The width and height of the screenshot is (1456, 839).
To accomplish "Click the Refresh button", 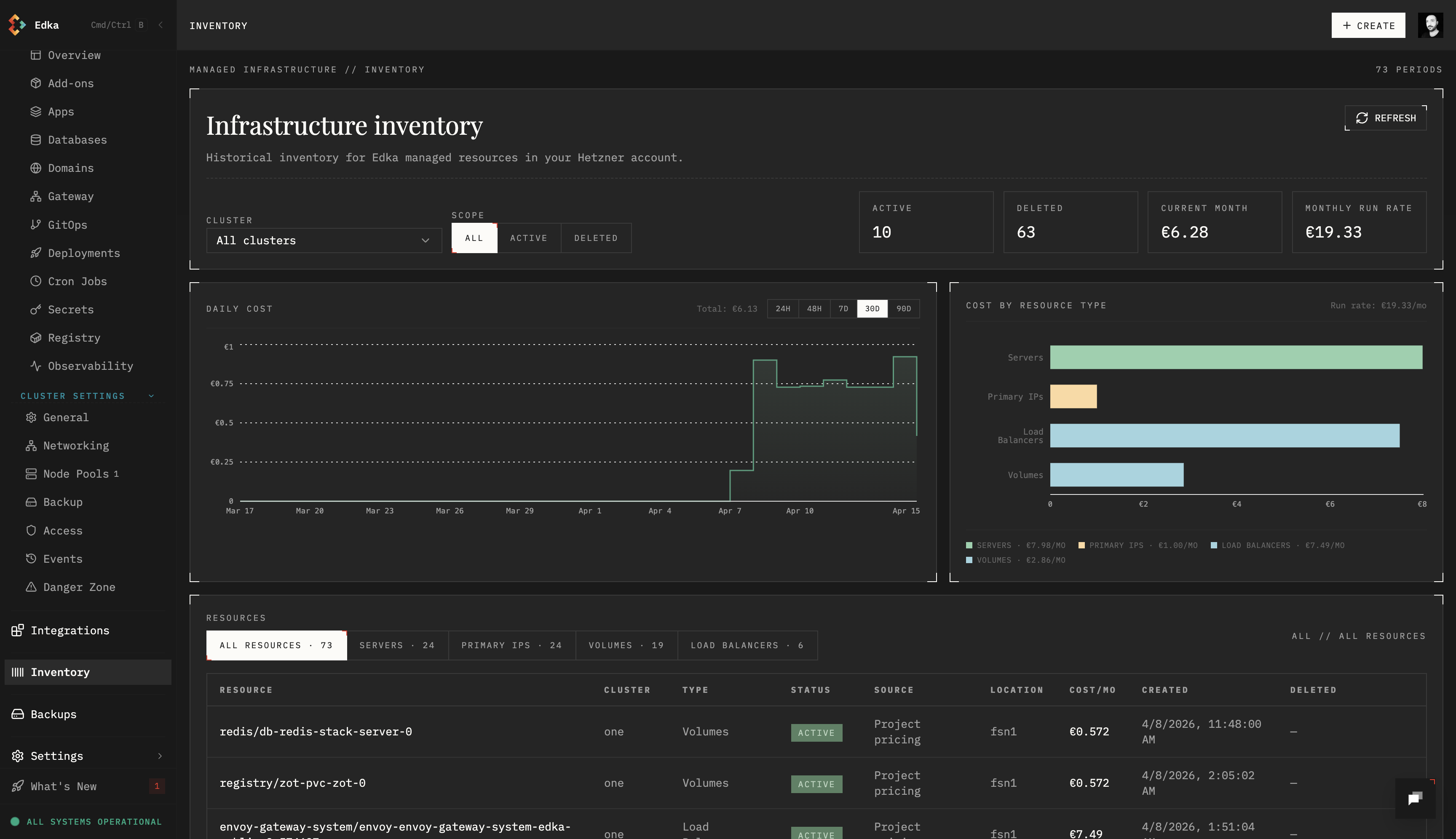I will click(1386, 118).
